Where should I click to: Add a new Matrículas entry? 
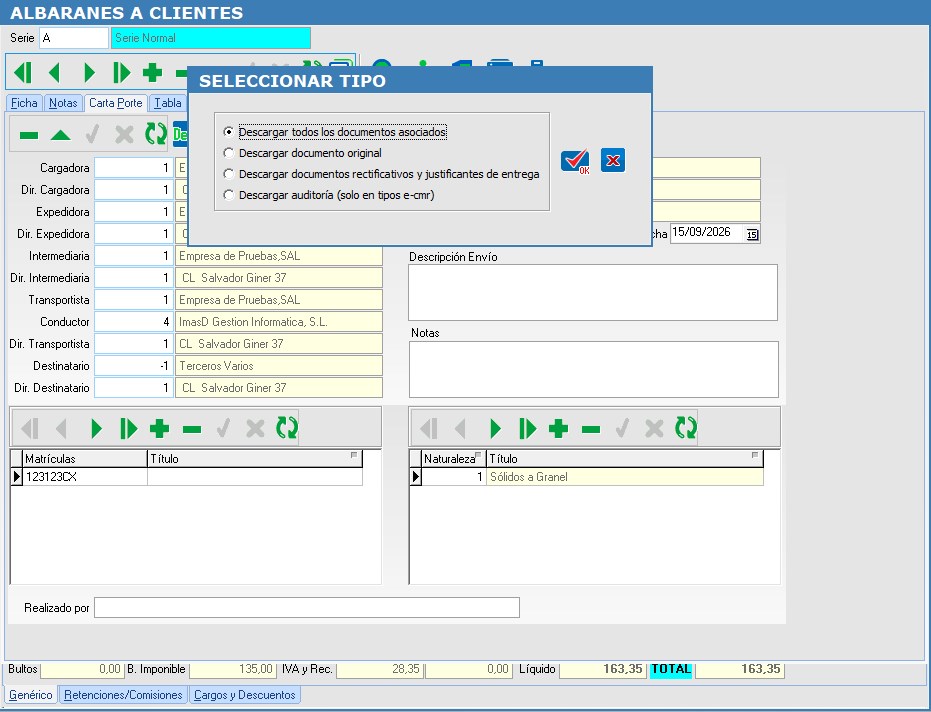point(160,428)
